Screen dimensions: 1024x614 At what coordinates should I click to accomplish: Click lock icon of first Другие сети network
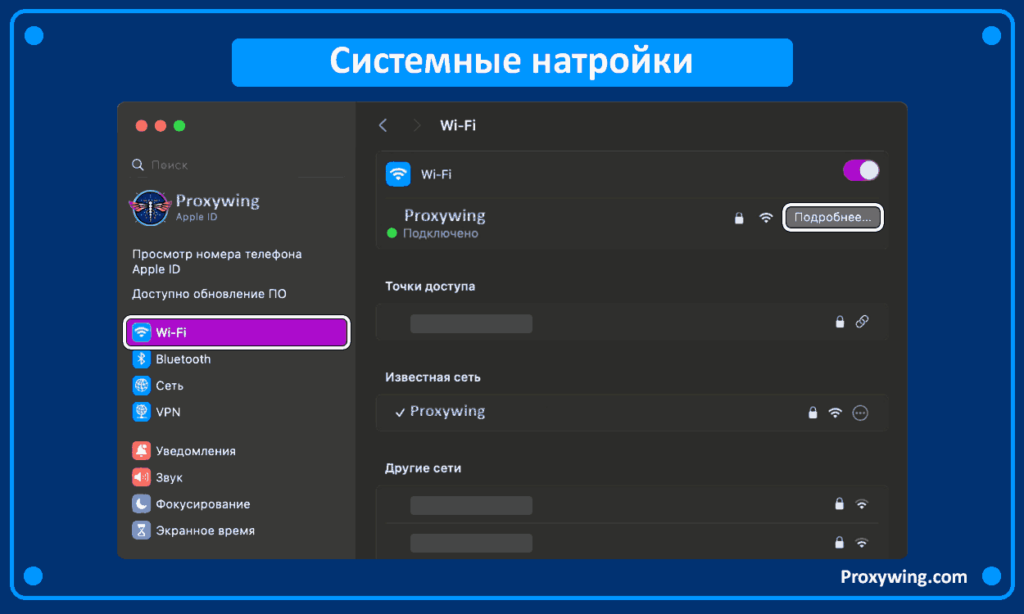tap(839, 504)
